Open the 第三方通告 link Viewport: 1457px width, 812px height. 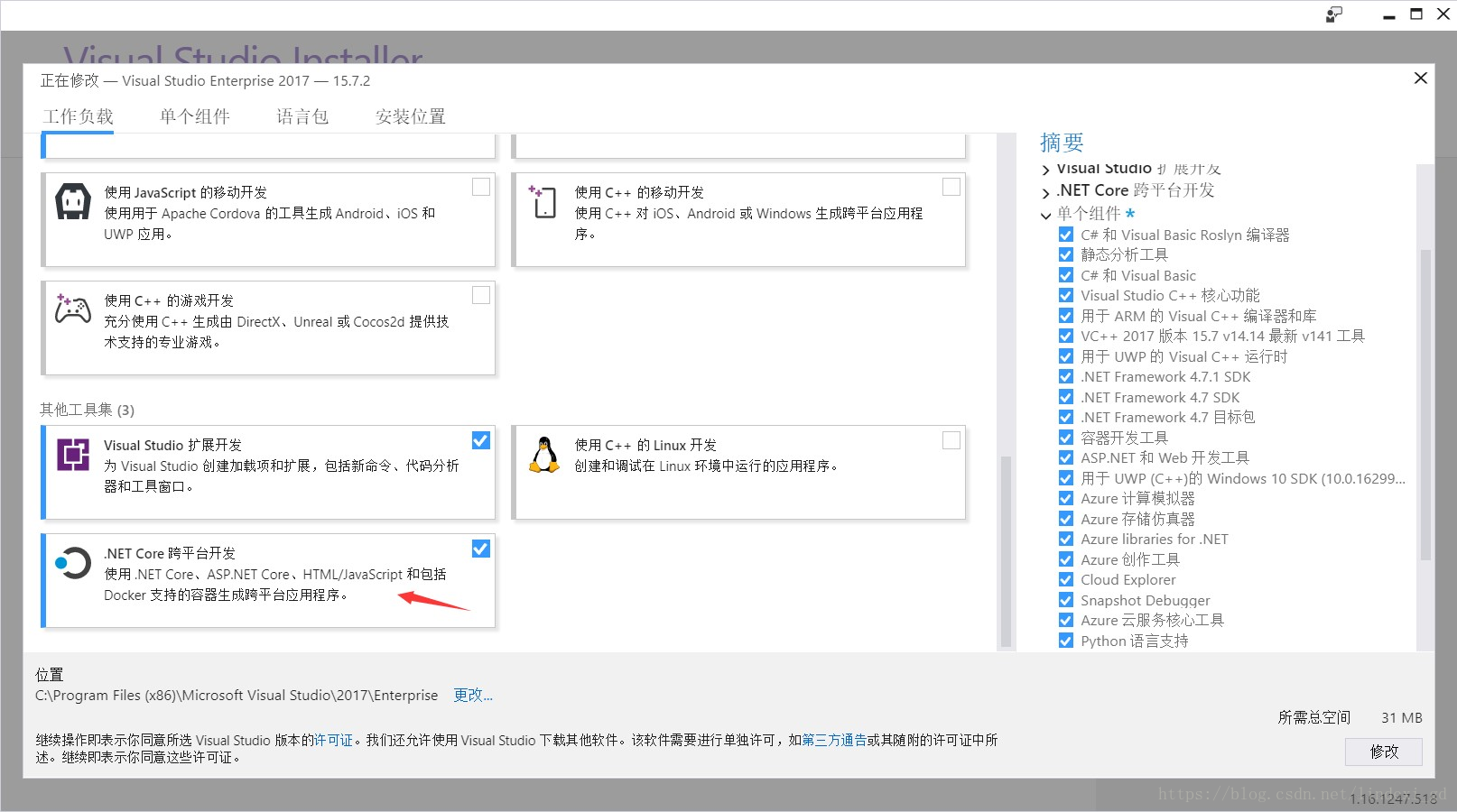tap(834, 740)
